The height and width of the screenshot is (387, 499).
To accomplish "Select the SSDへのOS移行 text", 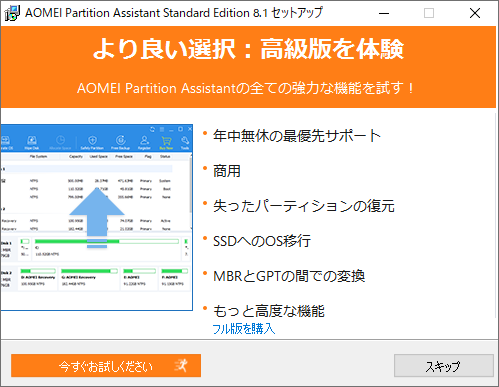I will click(x=262, y=241).
